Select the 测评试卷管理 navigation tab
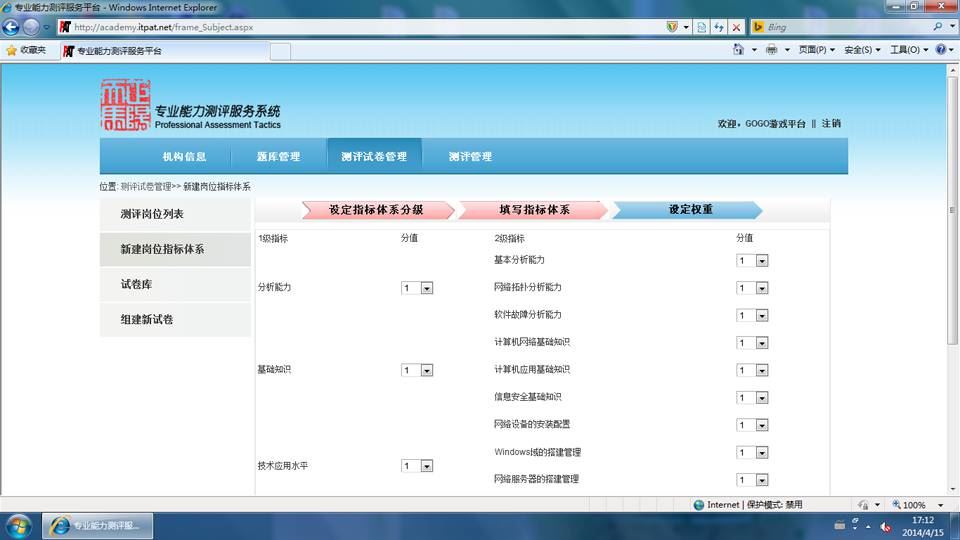Screen dimensions: 960x540 374,157
